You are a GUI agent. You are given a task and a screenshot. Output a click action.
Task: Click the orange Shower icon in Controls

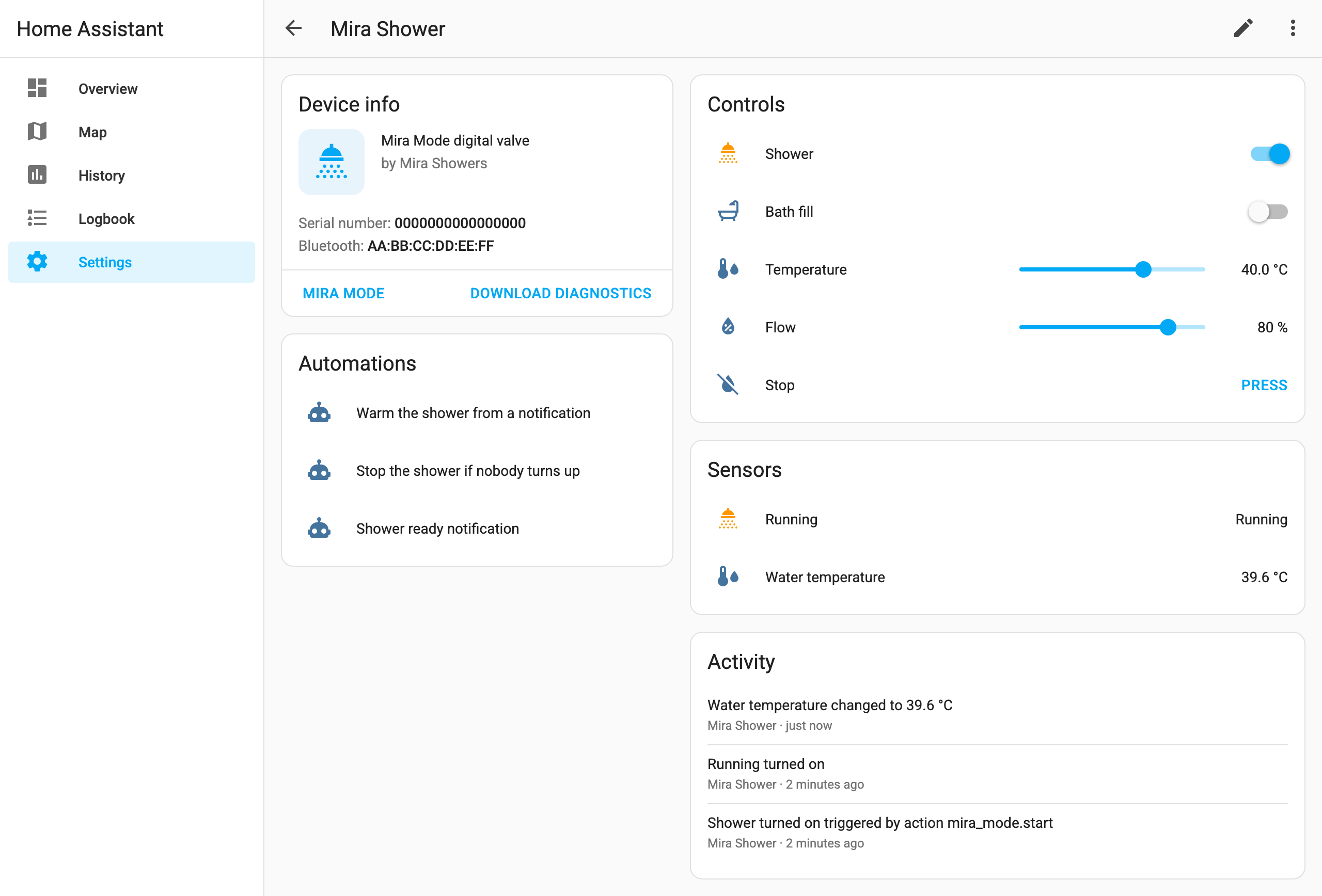click(728, 153)
